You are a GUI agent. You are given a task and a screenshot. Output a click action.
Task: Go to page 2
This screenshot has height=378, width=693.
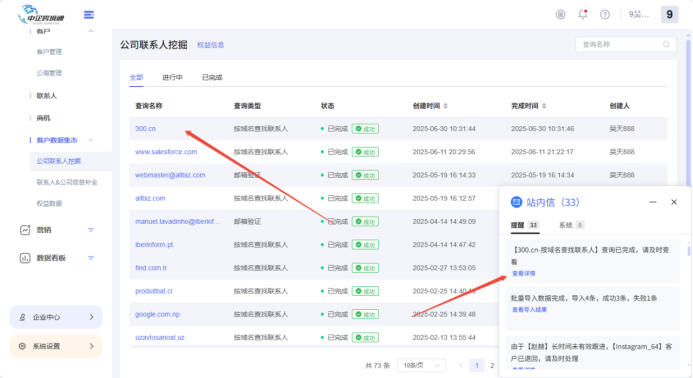click(x=492, y=365)
